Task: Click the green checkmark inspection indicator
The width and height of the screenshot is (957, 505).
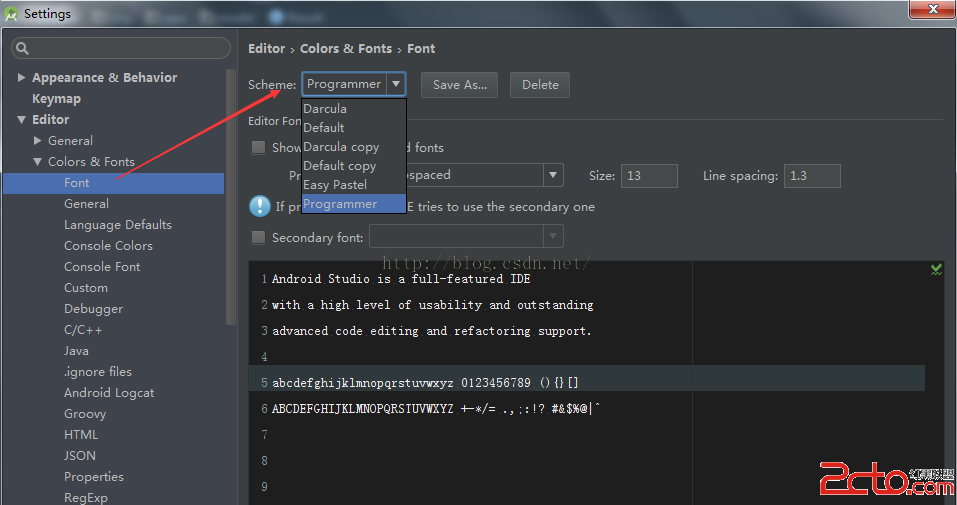Action: coord(936,269)
